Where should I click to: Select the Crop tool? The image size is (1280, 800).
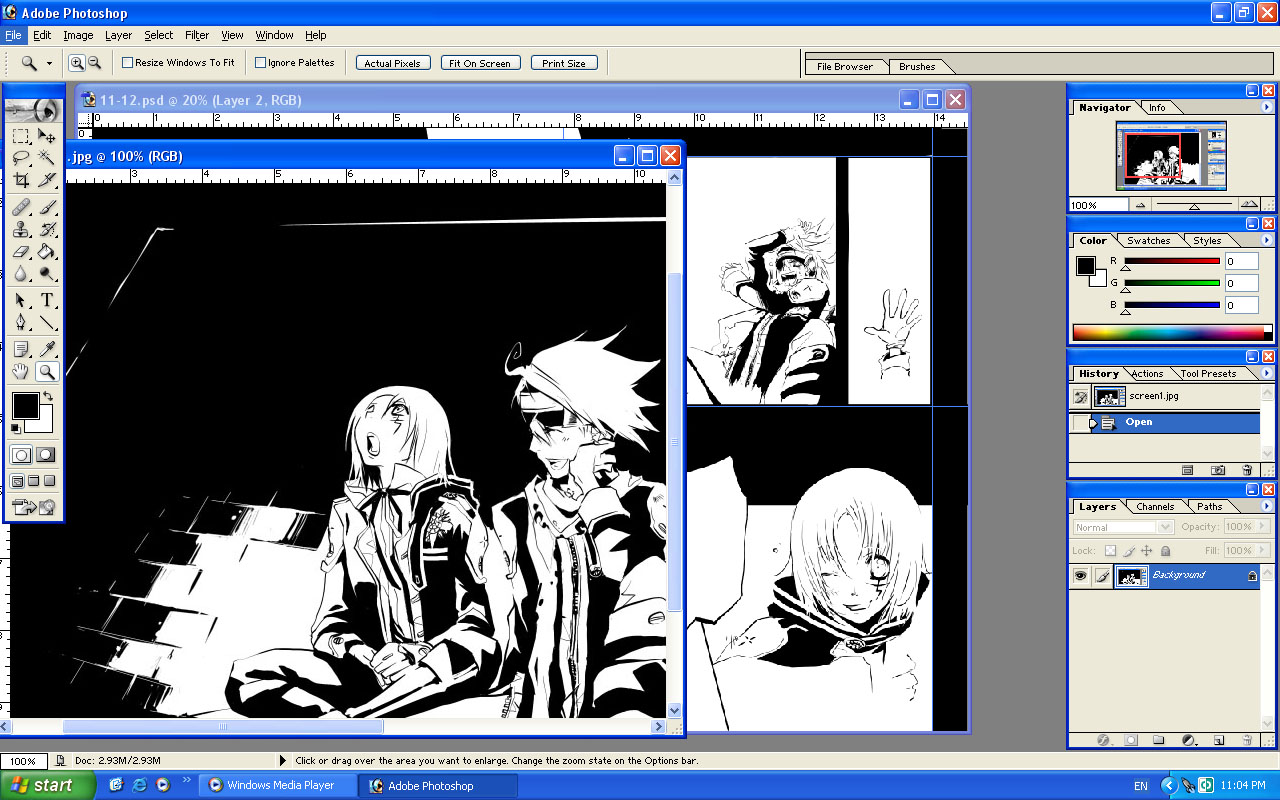[x=21, y=180]
